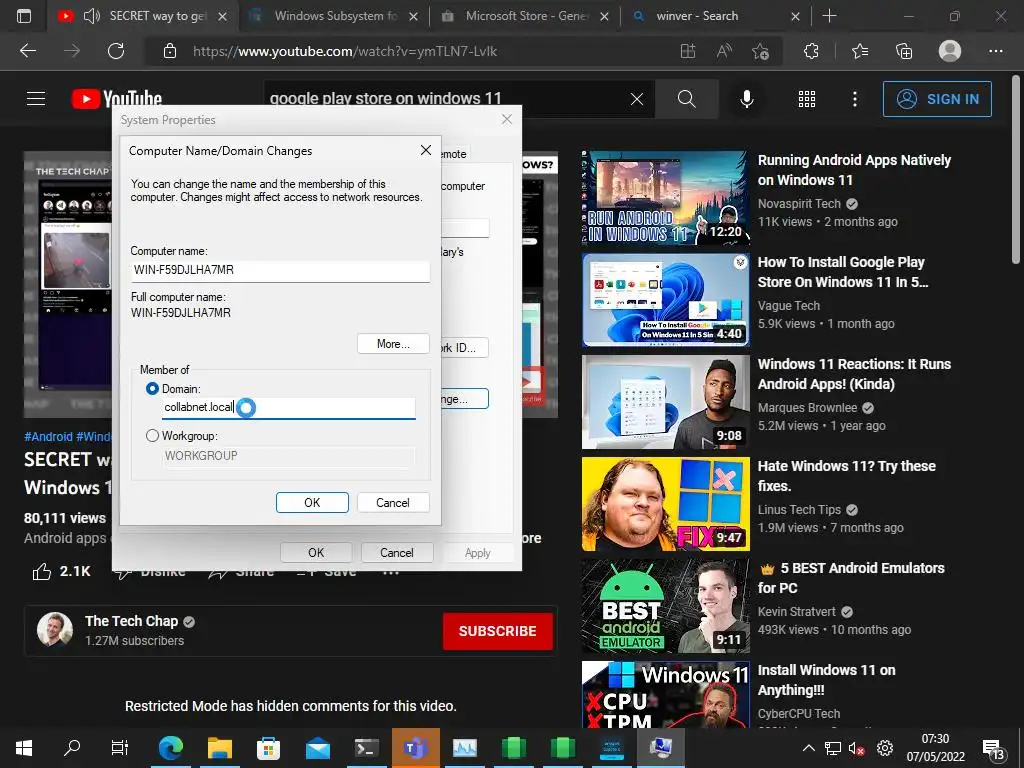Viewport: 1024px width, 768px height.
Task: Open the YouTube apps grid icon
Action: click(x=807, y=99)
